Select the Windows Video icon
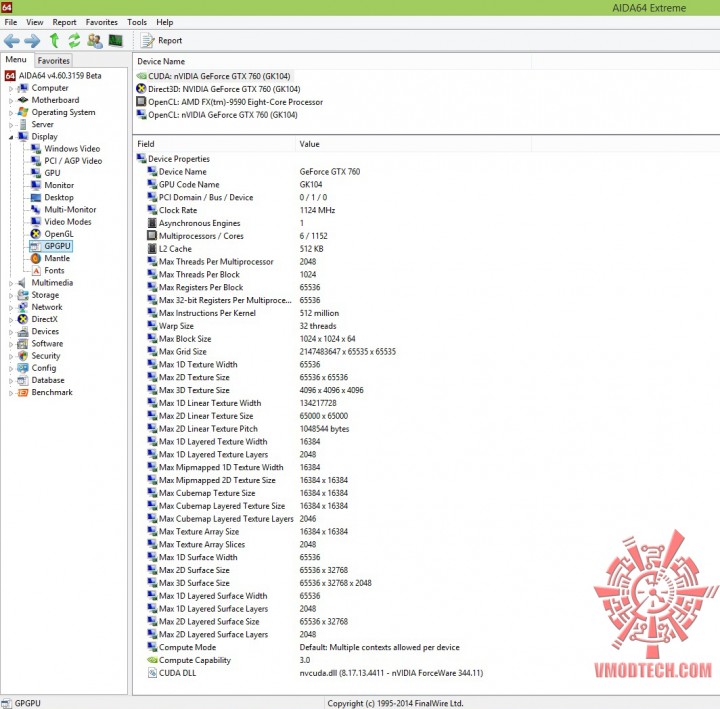Viewport: 720px width, 709px height. pyautogui.click(x=36, y=149)
